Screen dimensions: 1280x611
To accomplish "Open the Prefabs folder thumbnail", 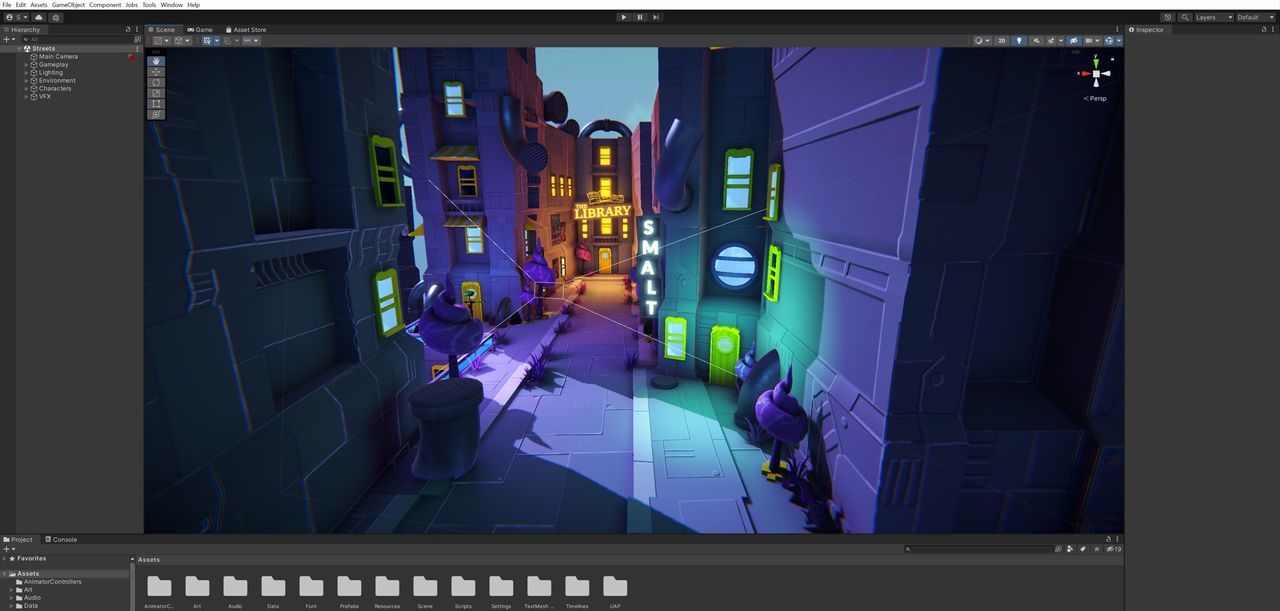I will (349, 590).
